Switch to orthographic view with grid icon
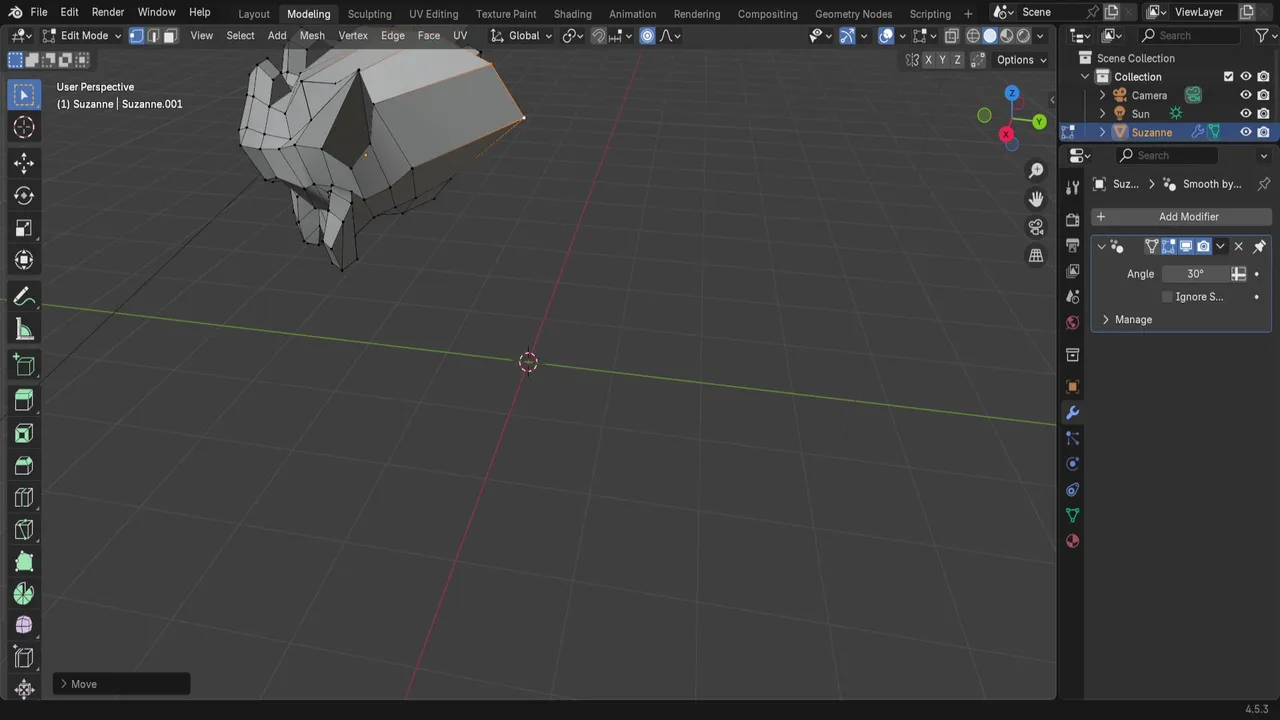Screen dimensions: 1280x720 click(x=1036, y=255)
